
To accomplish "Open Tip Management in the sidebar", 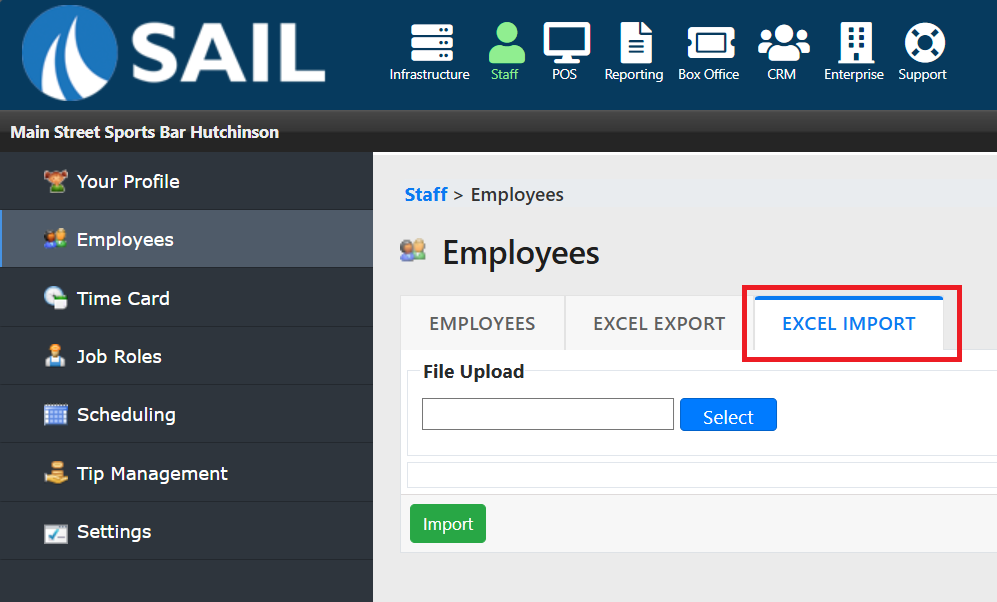I will click(x=152, y=473).
